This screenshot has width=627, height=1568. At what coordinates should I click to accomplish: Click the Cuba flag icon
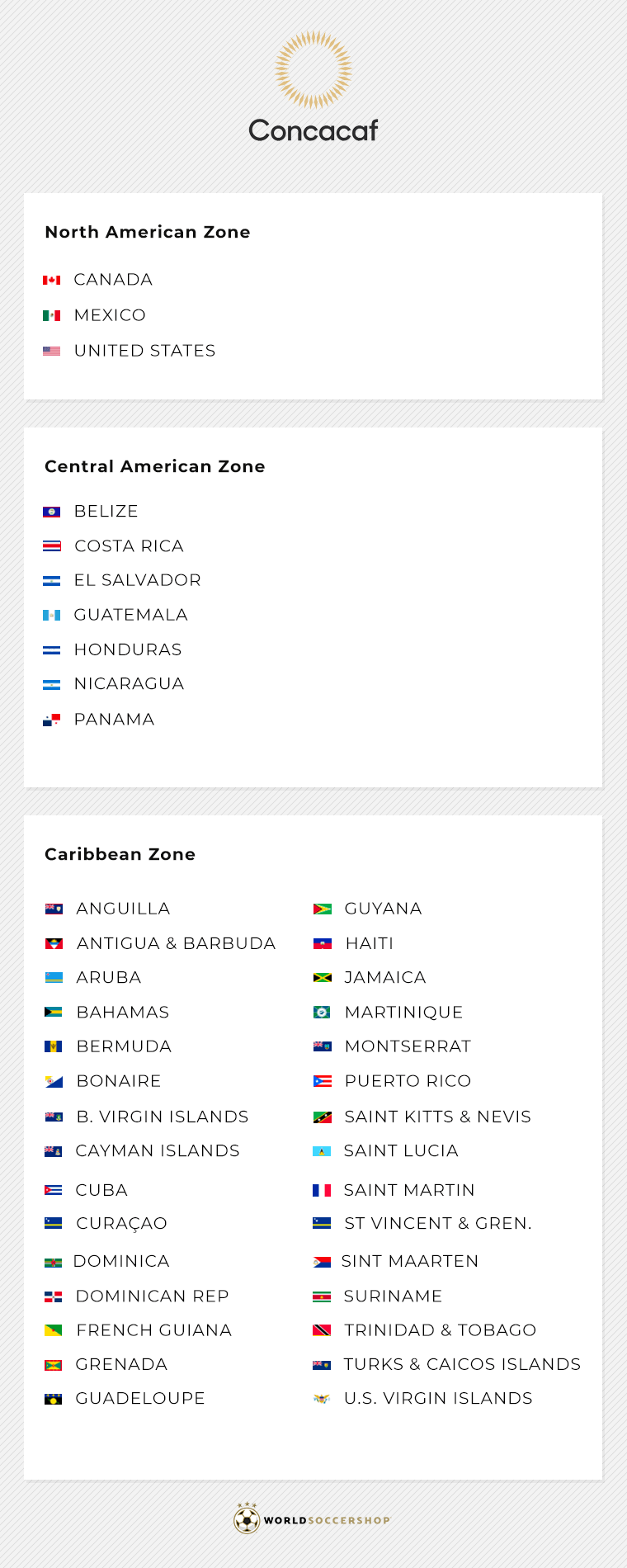pyautogui.click(x=53, y=1190)
